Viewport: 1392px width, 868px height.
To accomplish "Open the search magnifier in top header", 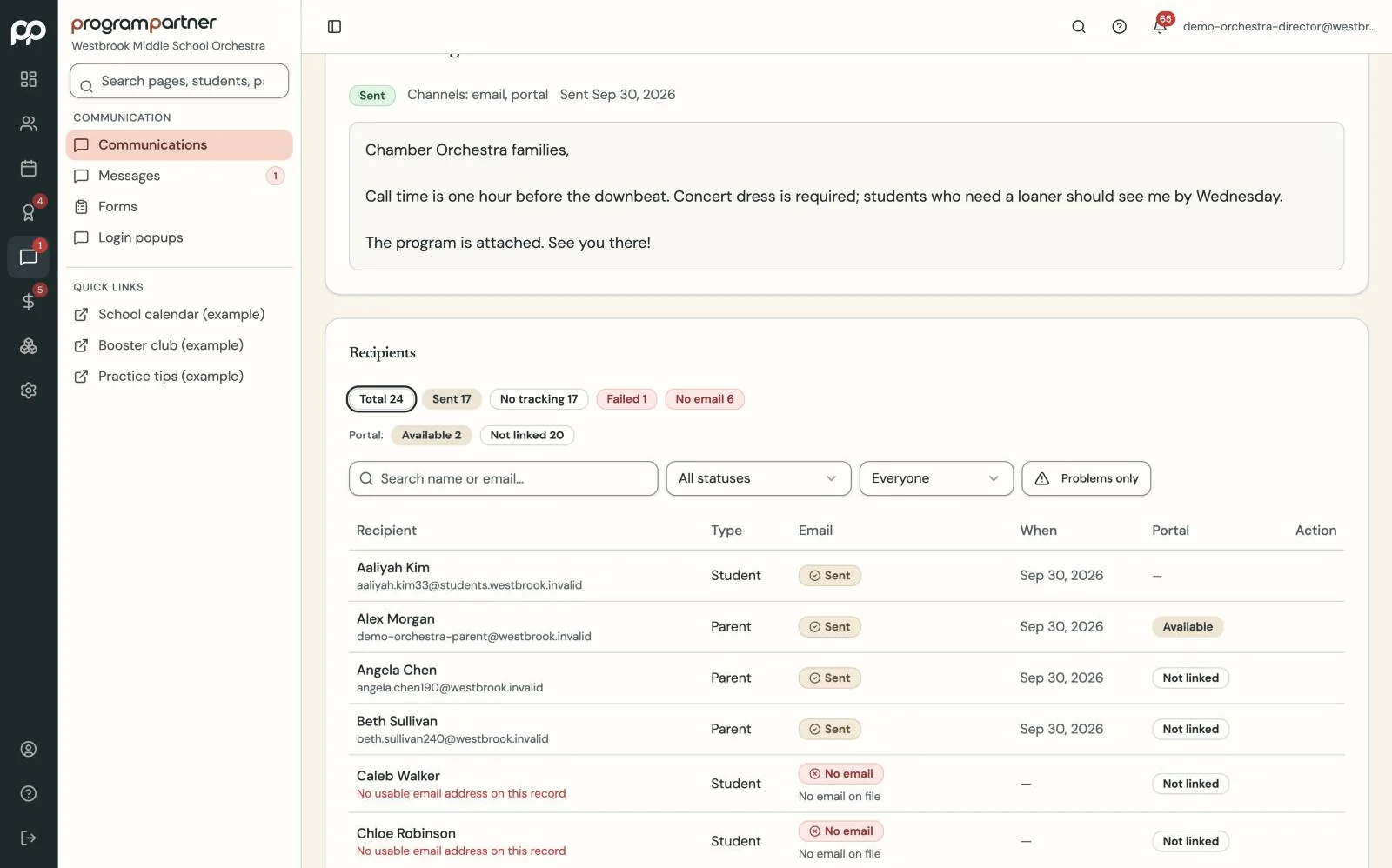I will coord(1079,26).
